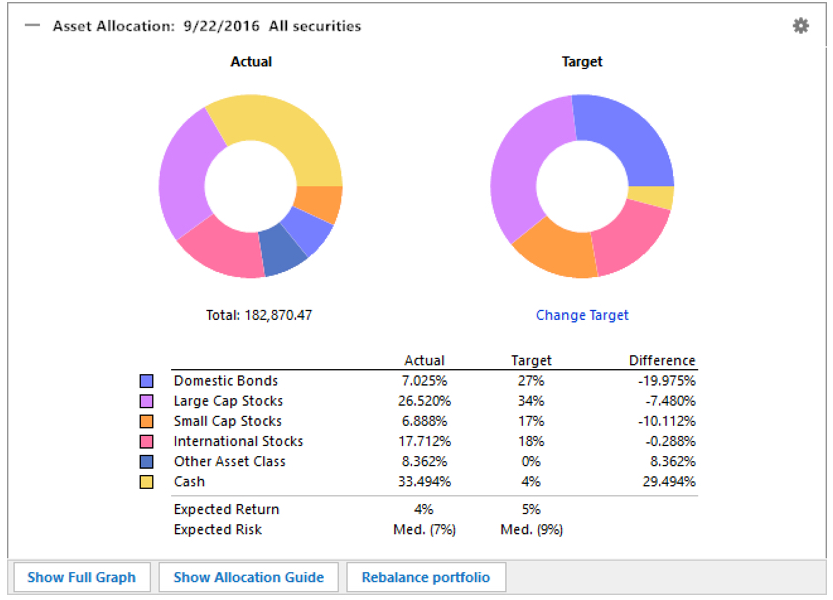Click the blue Domestic Bonds slice in Target chart
Viewport: 833px width, 600px height.
630,140
